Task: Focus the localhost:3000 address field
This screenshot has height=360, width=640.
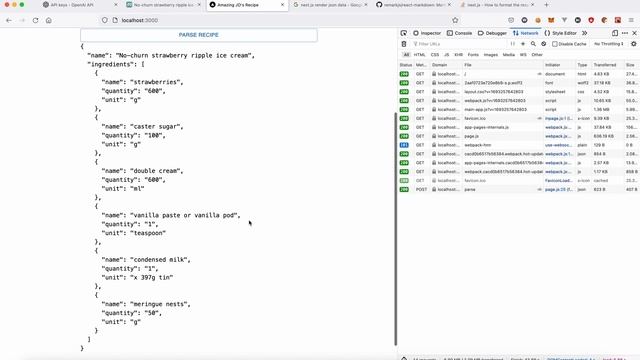Action: (x=278, y=20)
